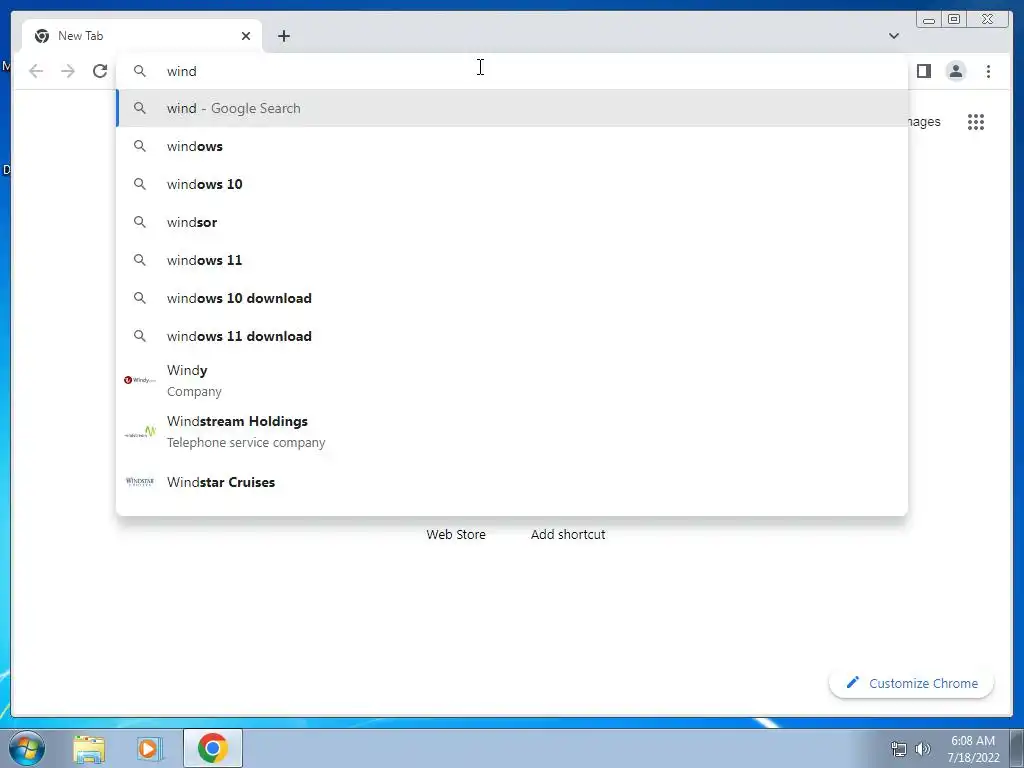This screenshot has height=768, width=1024.
Task: Select 'windows 10 download' suggestion
Action: [x=511, y=298]
